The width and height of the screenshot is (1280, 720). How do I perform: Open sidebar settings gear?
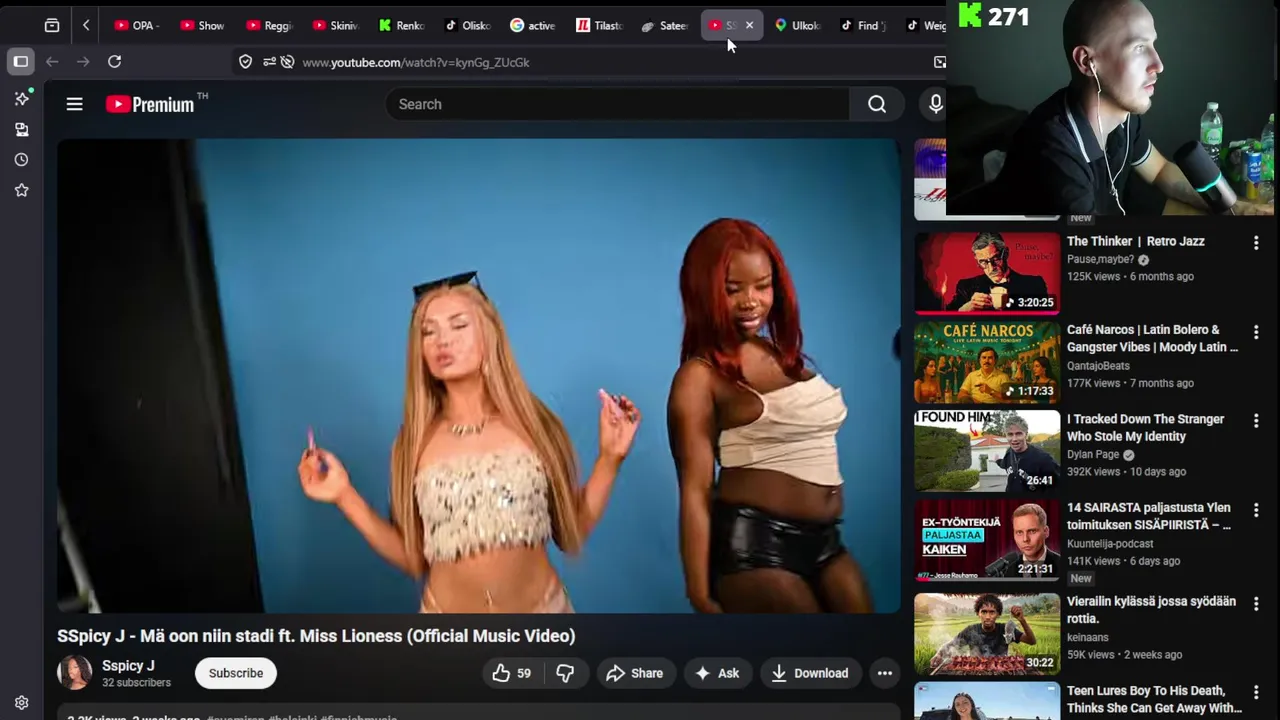click(x=21, y=703)
